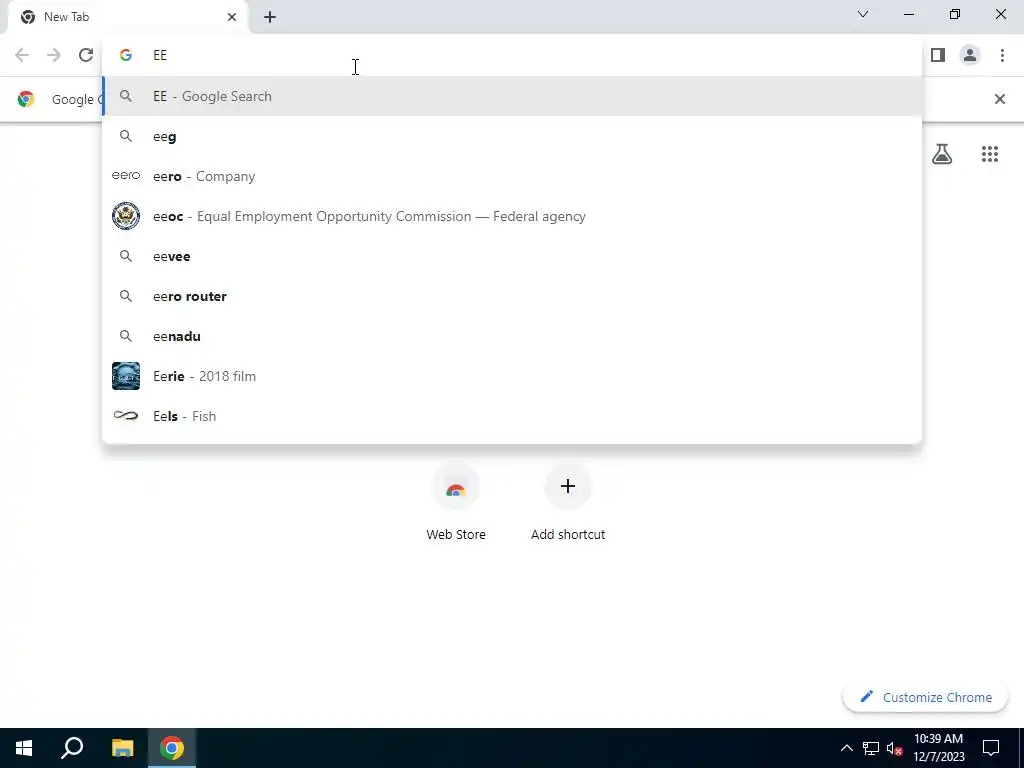Image resolution: width=1024 pixels, height=768 pixels.
Task: Open the profile avatar icon
Action: [x=970, y=55]
